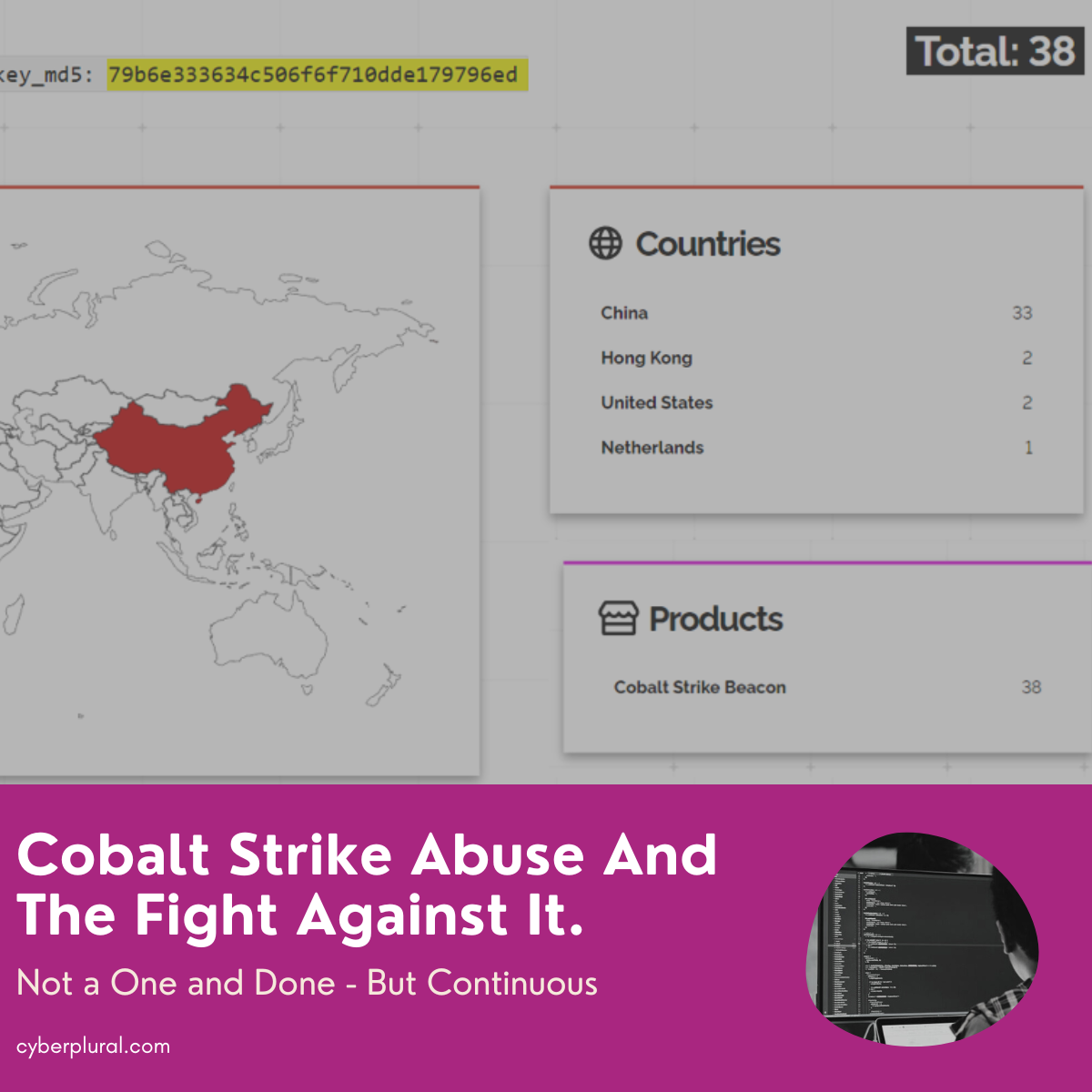Open the cyberplural.com link
The height and width of the screenshot is (1092, 1092).
93,1046
